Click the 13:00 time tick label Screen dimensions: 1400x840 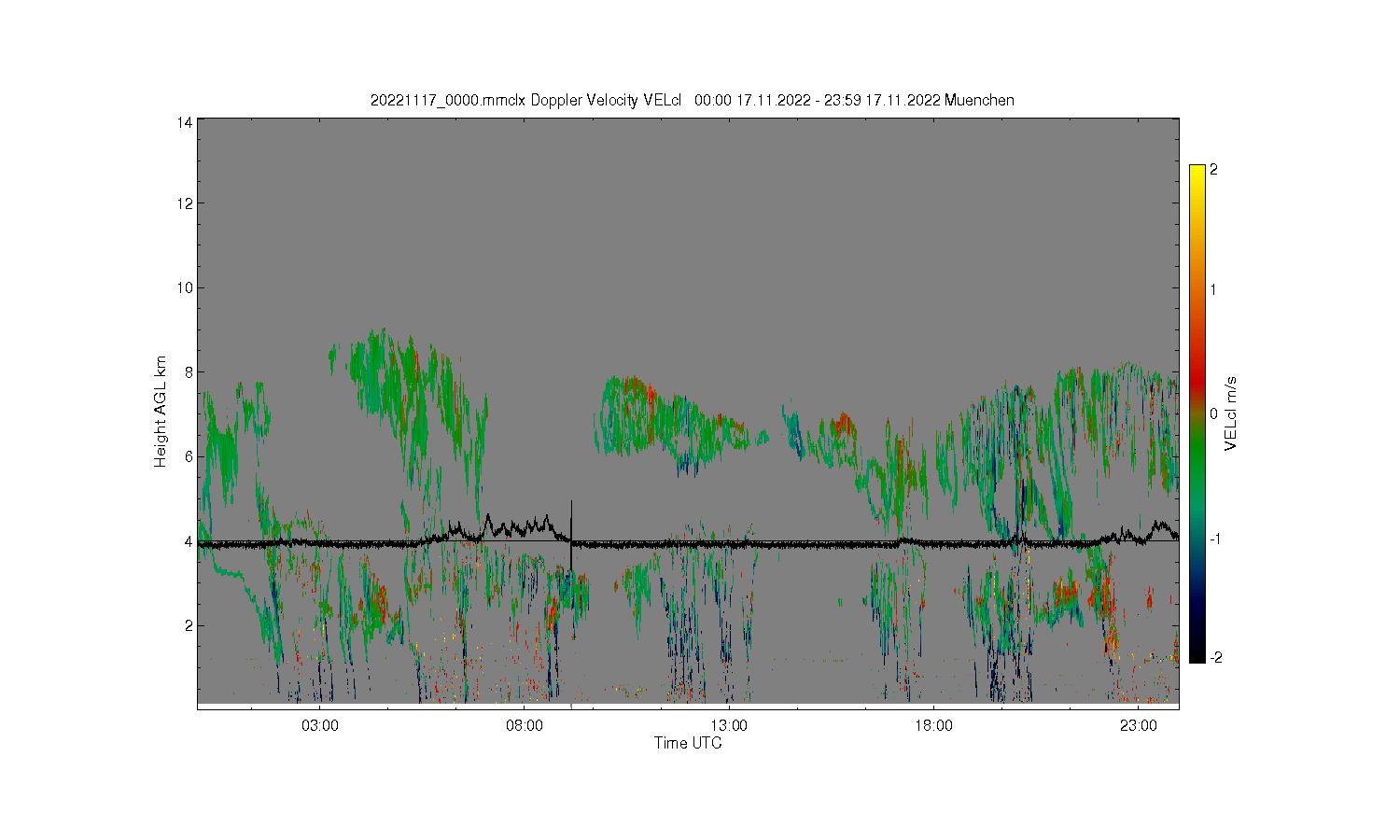click(729, 725)
